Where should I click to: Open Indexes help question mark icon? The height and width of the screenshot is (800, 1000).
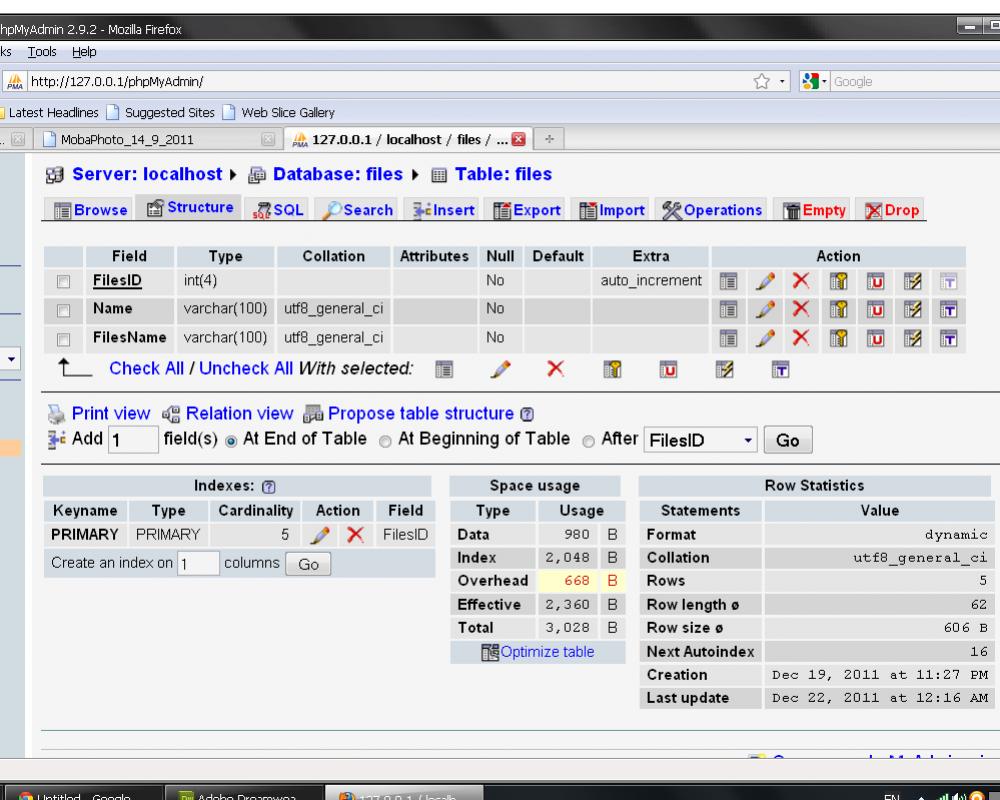pos(268,487)
